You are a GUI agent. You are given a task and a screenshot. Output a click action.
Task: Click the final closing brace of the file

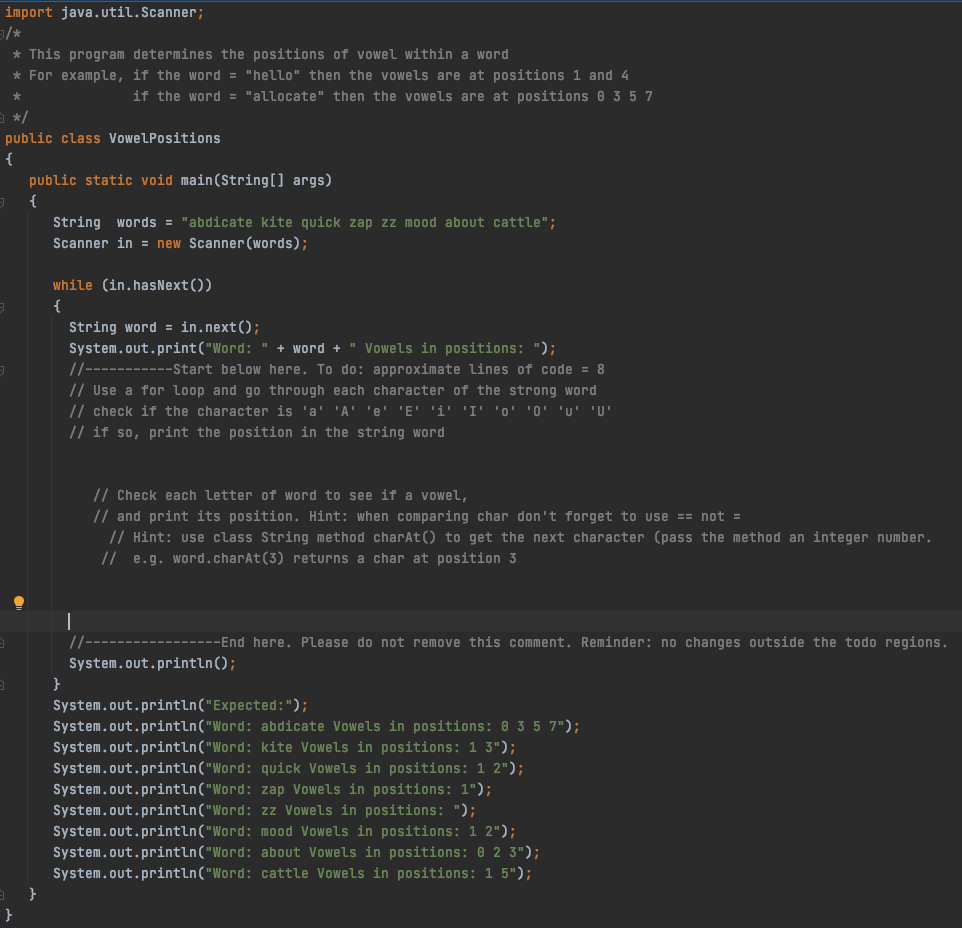point(9,913)
